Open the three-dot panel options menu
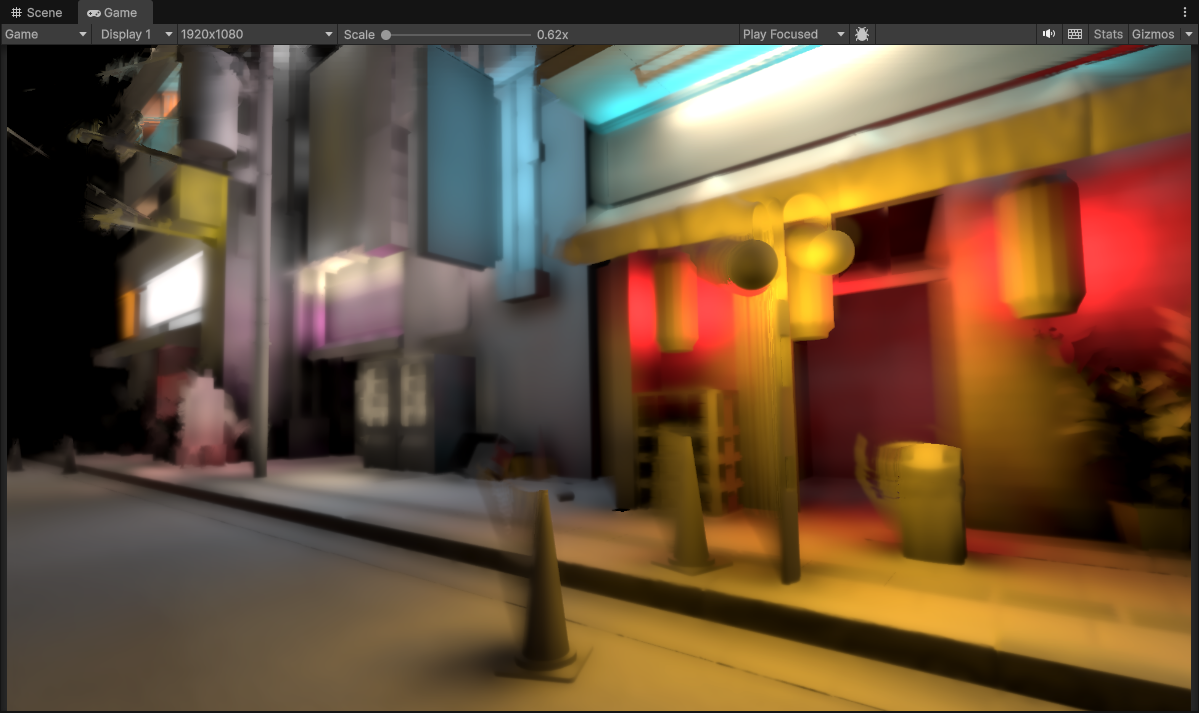The height and width of the screenshot is (713, 1199). [1185, 12]
